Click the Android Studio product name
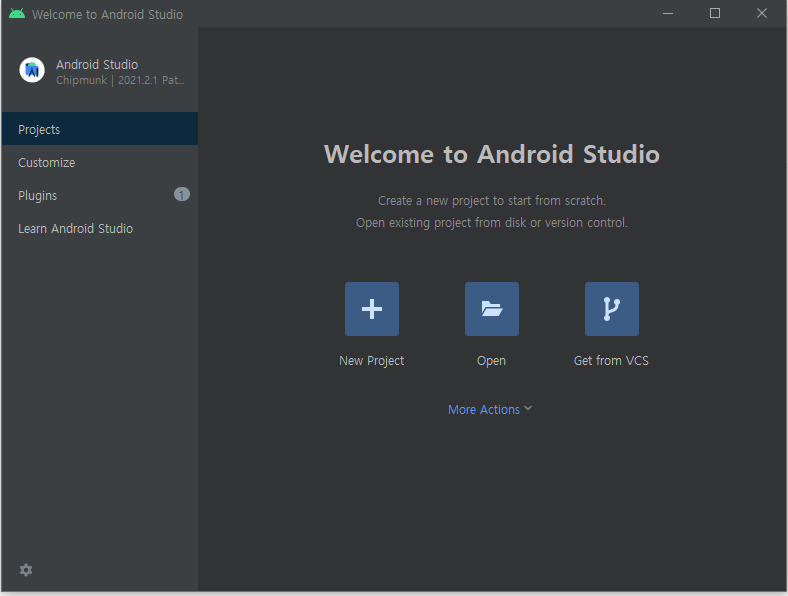The width and height of the screenshot is (788, 596). point(97,64)
